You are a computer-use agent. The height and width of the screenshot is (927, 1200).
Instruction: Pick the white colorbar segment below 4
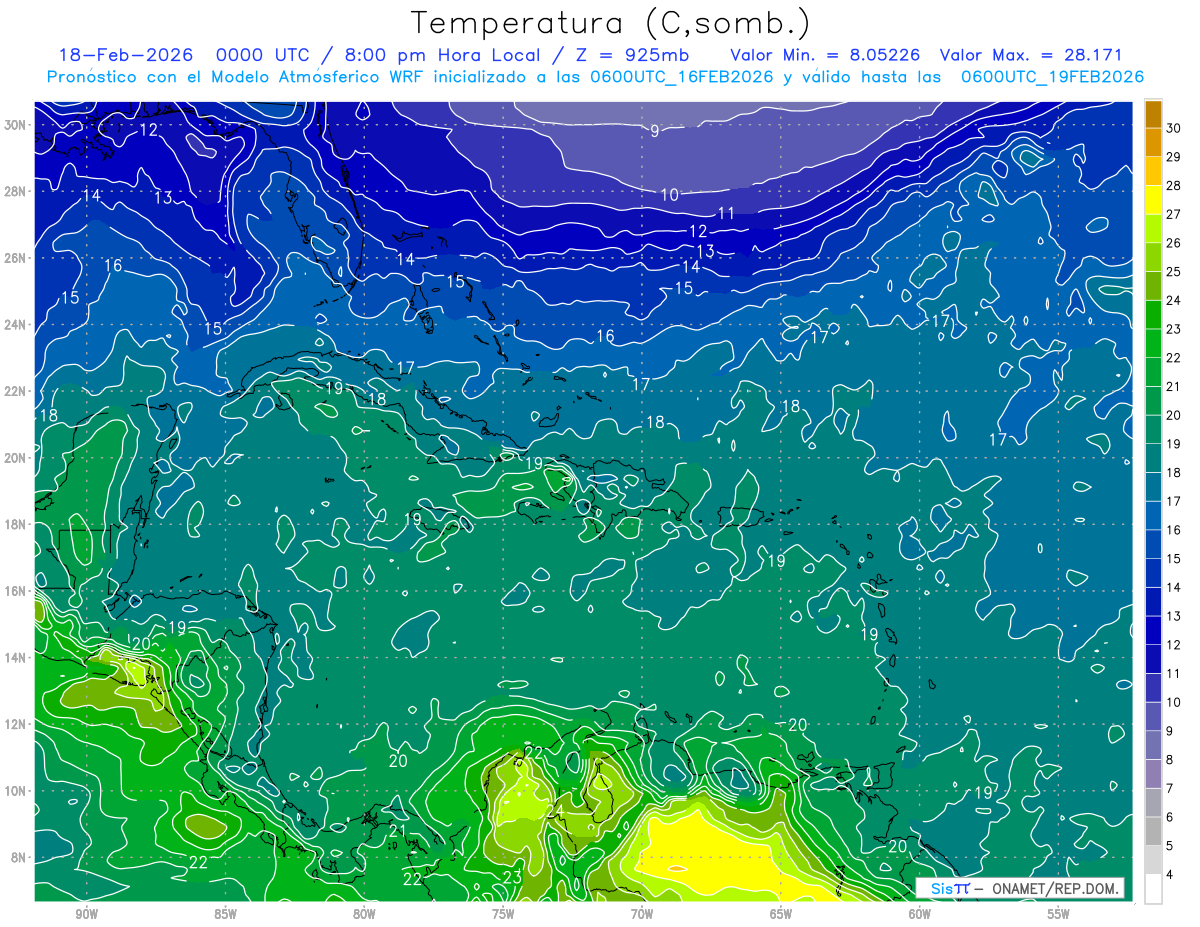click(1153, 889)
